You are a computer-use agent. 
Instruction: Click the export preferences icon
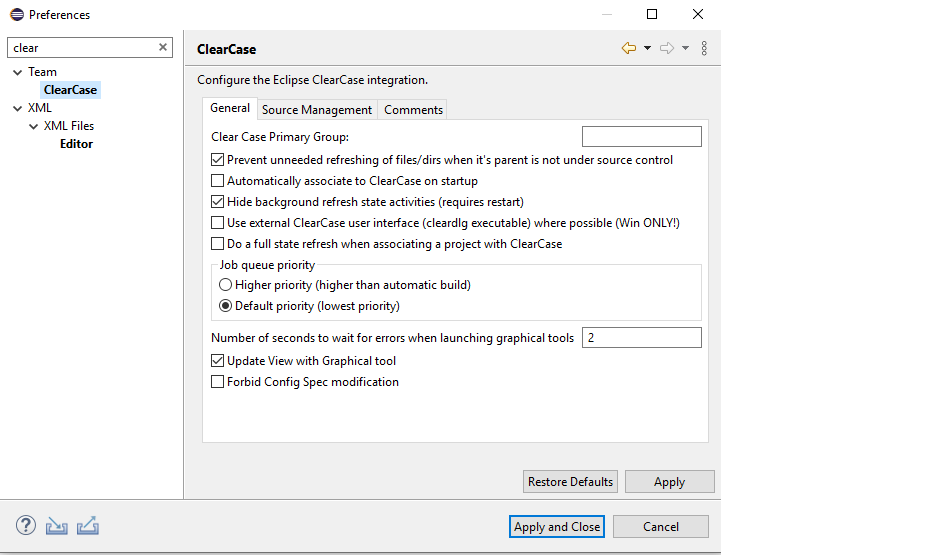point(88,526)
